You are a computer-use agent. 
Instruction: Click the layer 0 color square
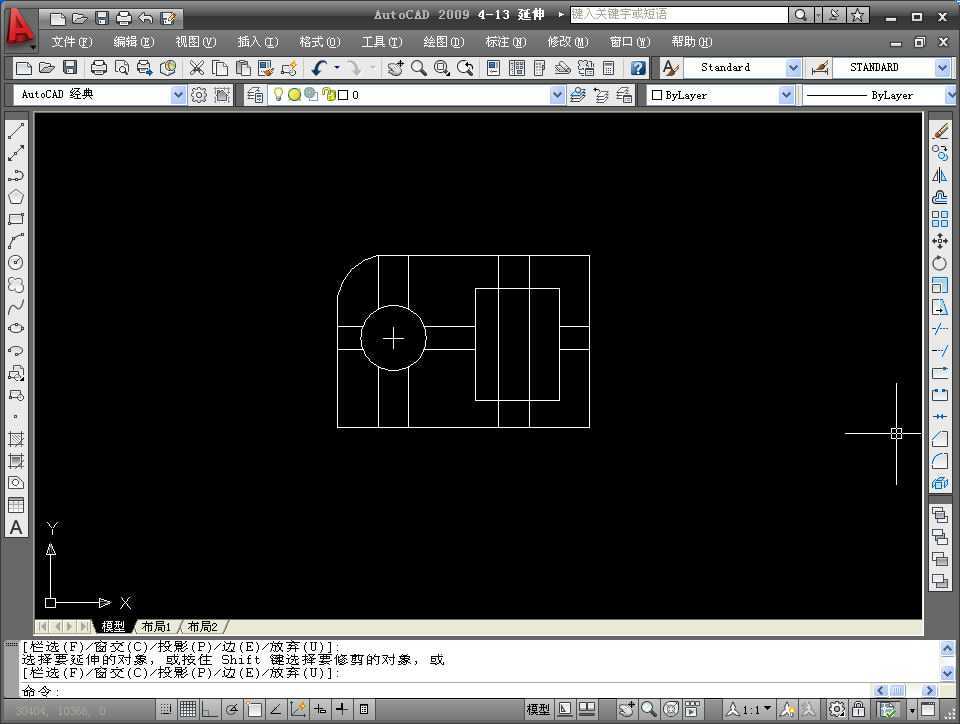click(343, 95)
